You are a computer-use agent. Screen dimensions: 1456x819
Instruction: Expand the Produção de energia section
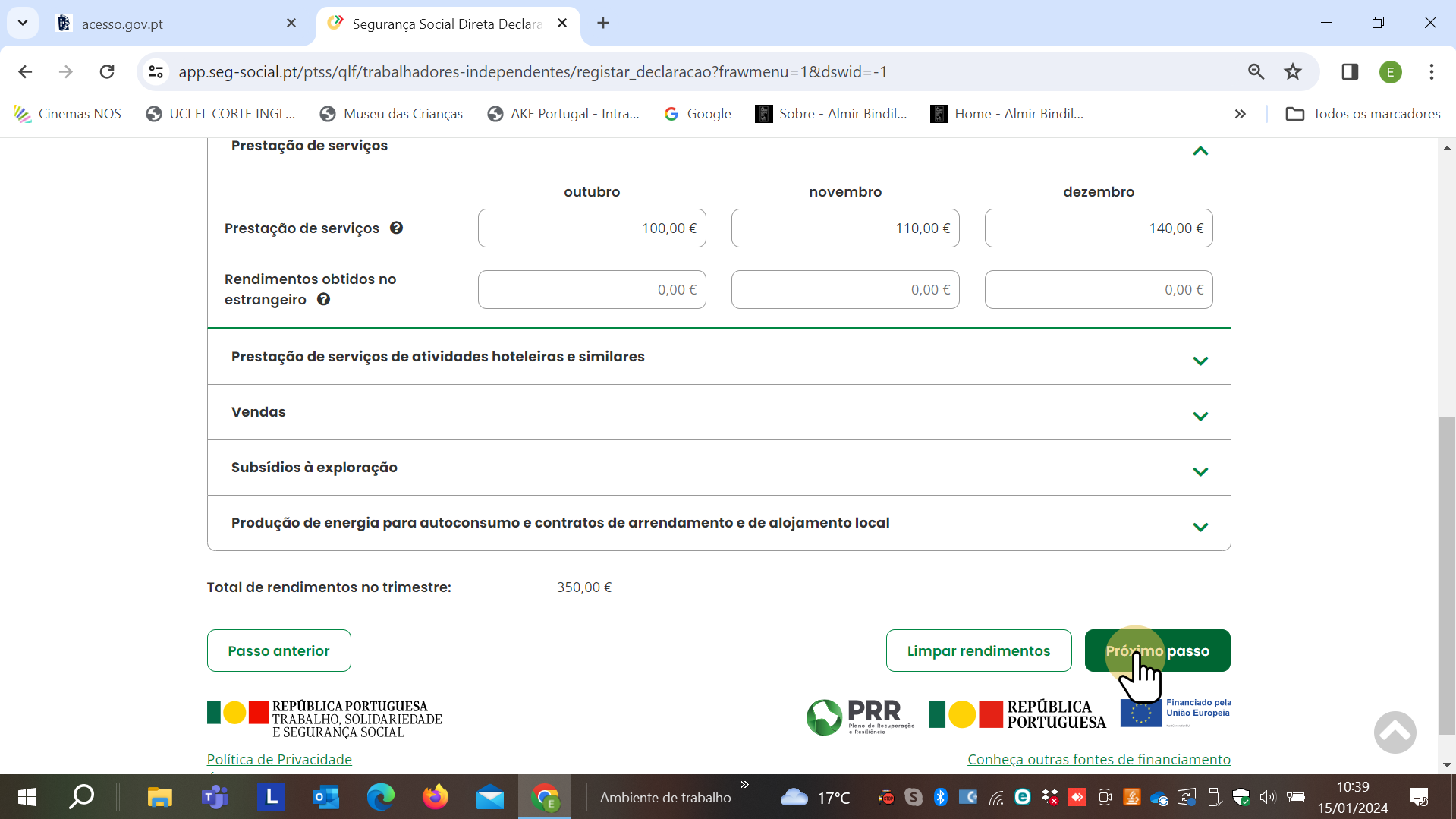coord(1200,527)
